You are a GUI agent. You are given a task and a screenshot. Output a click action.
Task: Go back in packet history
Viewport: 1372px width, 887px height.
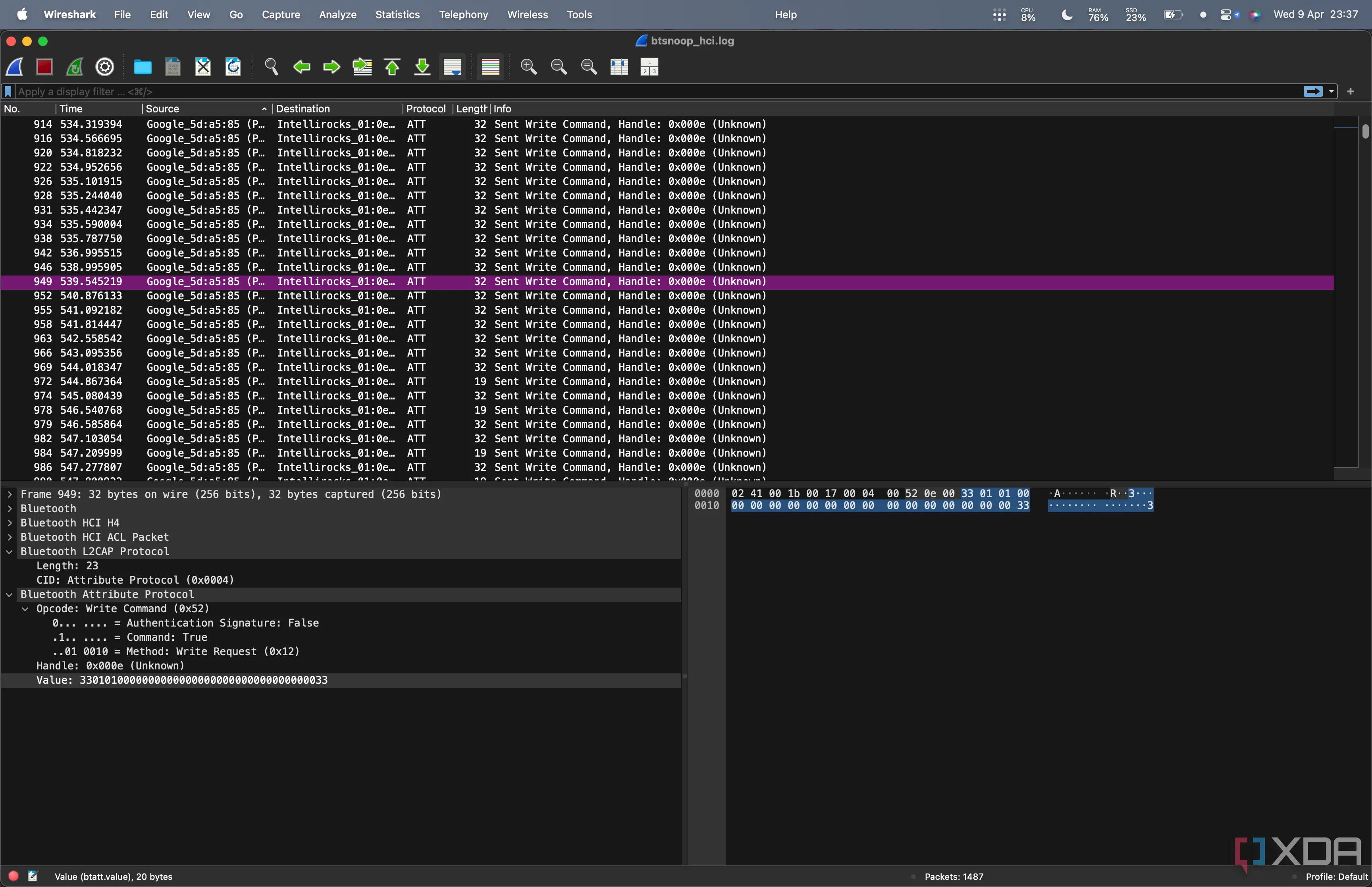point(302,67)
